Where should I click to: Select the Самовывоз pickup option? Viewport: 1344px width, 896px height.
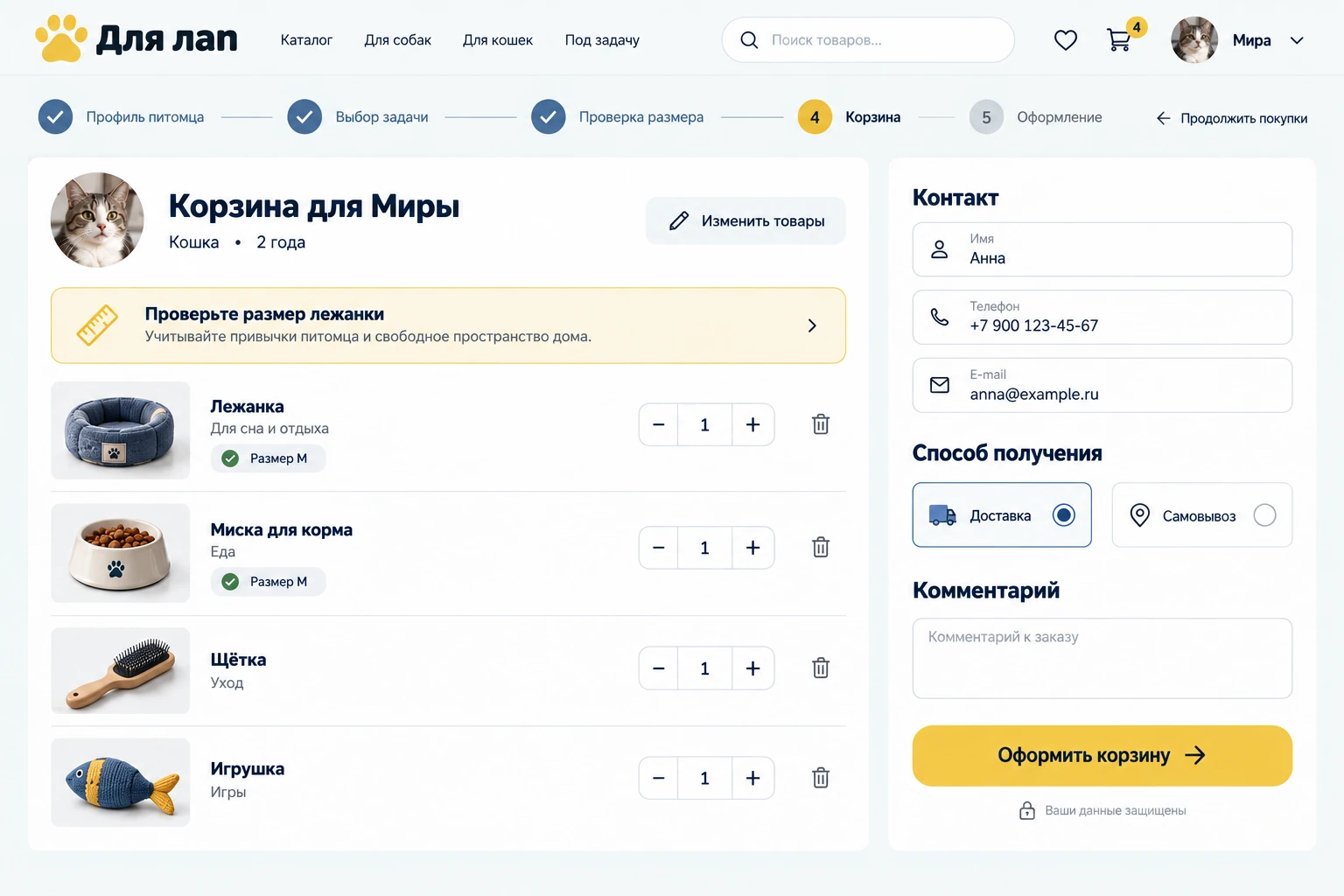[x=1202, y=515]
